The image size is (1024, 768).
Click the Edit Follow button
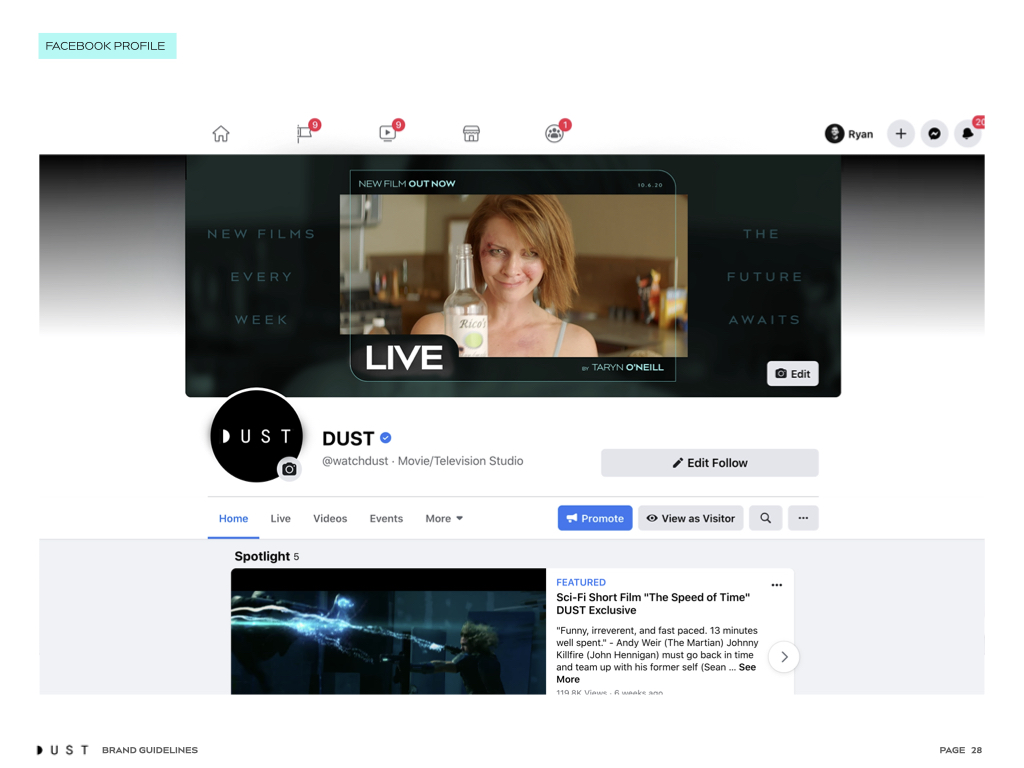pos(709,463)
